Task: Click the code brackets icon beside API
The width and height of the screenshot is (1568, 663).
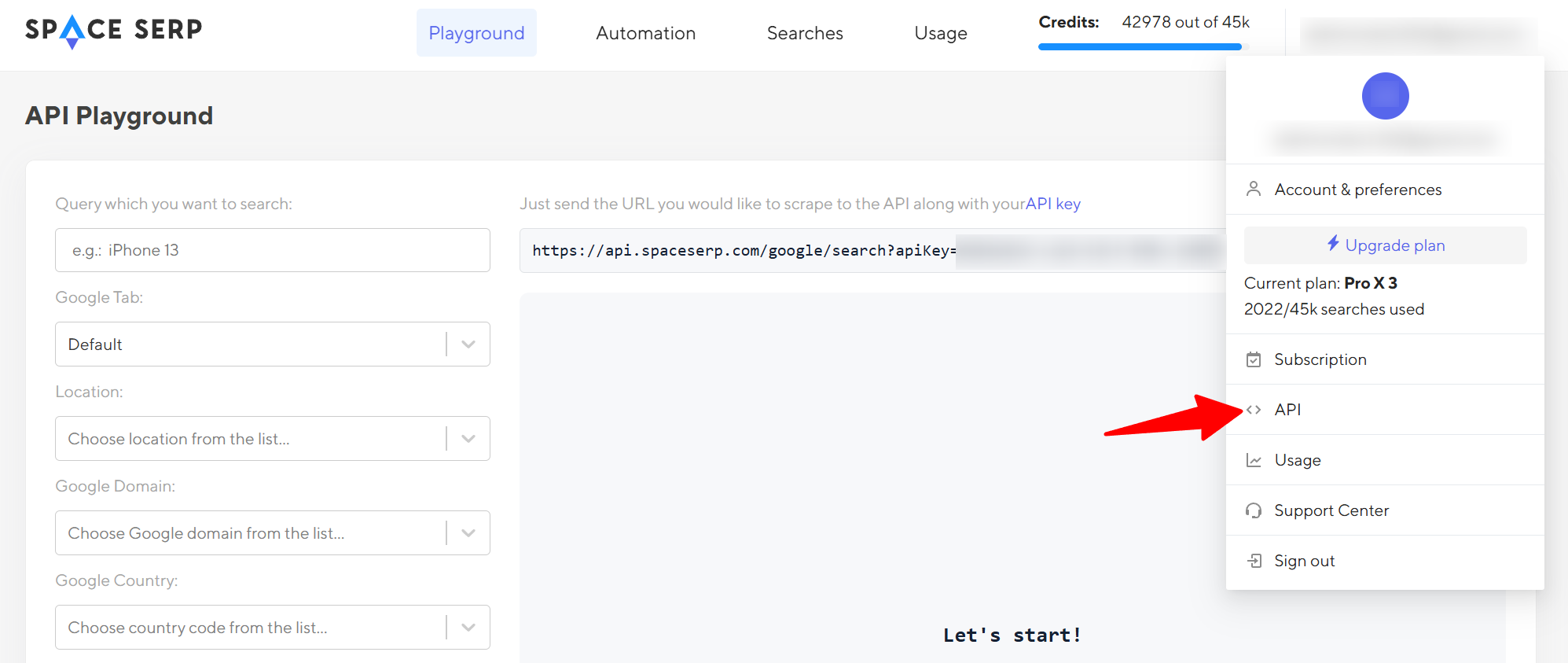Action: point(1254,410)
